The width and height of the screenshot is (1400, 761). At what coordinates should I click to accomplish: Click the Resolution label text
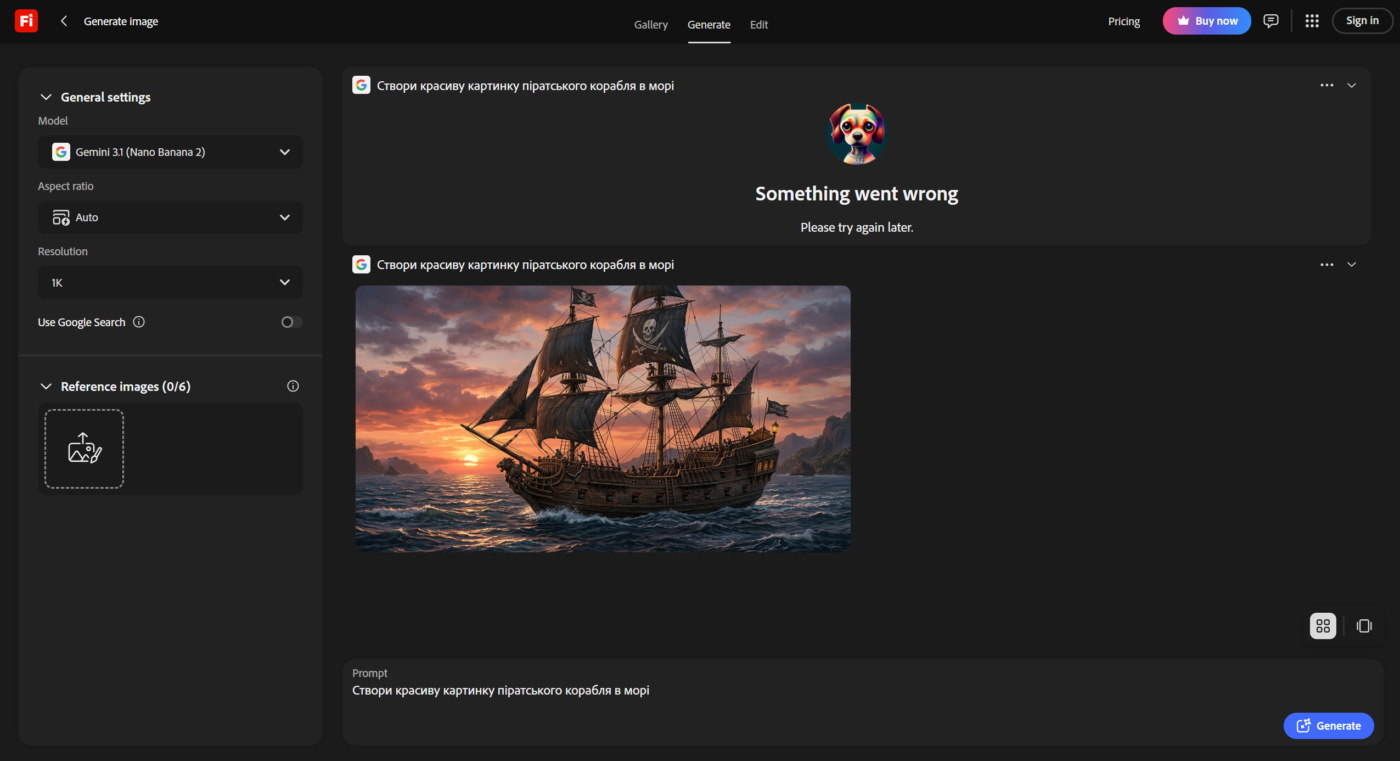pos(63,251)
